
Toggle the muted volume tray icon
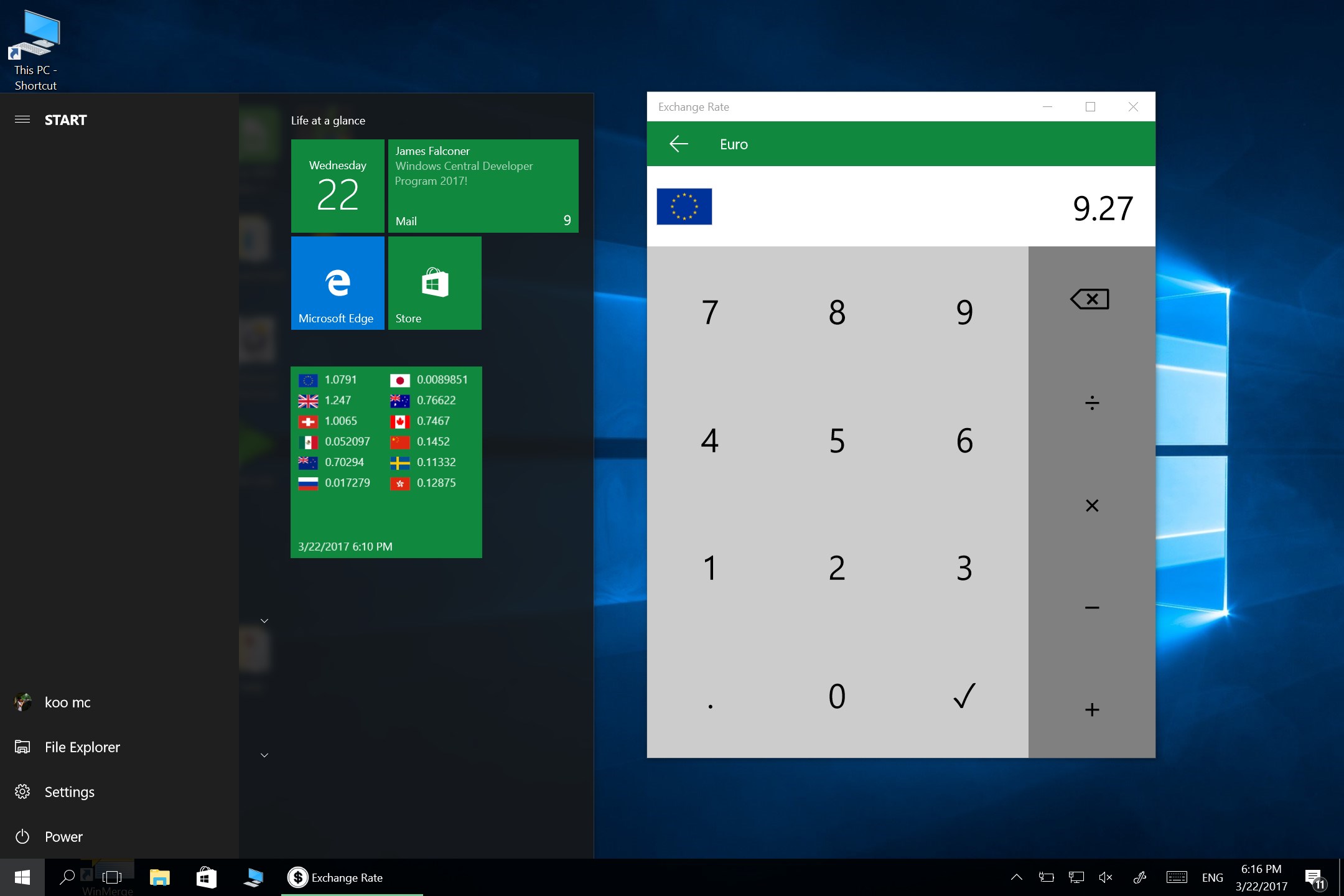point(1106,877)
